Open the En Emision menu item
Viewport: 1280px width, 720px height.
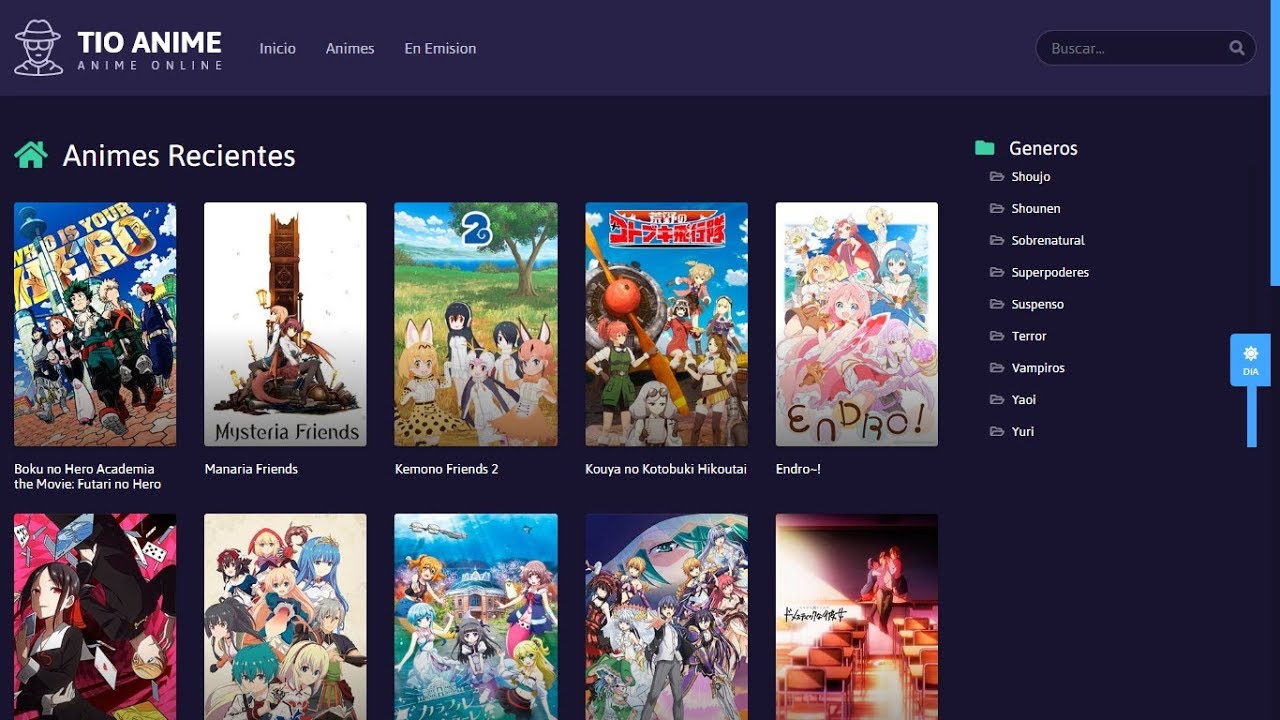440,48
